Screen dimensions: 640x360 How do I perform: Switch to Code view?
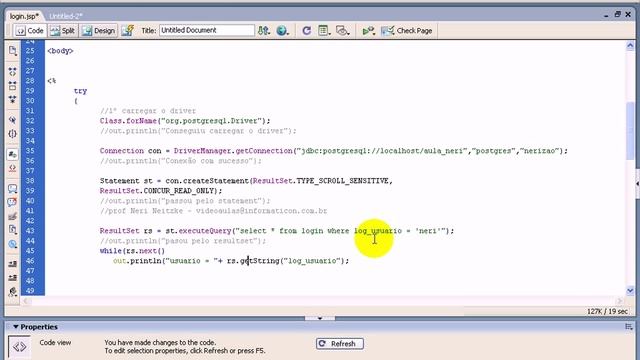(30, 31)
